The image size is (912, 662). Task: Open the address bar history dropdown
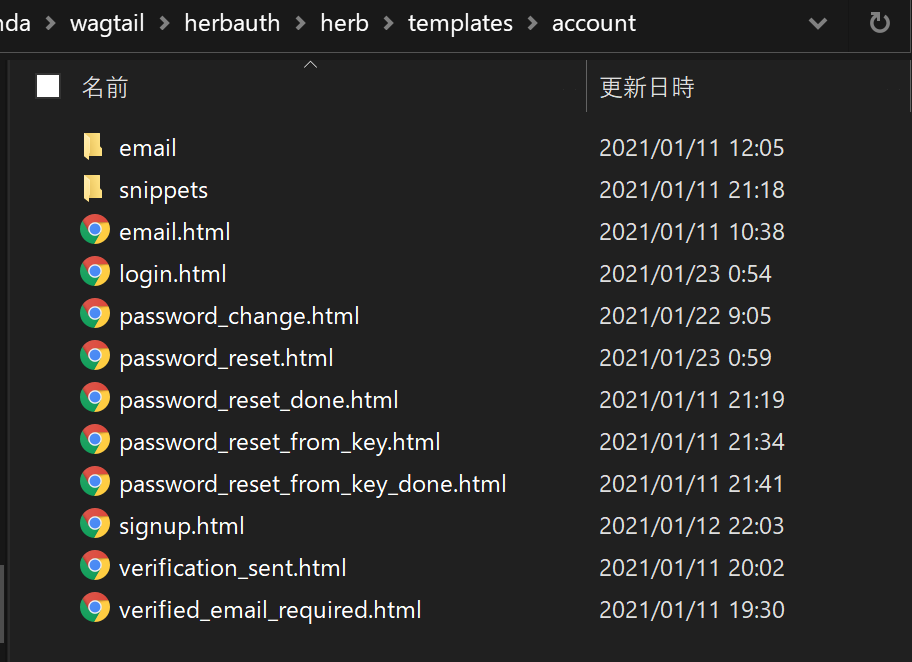coord(818,23)
